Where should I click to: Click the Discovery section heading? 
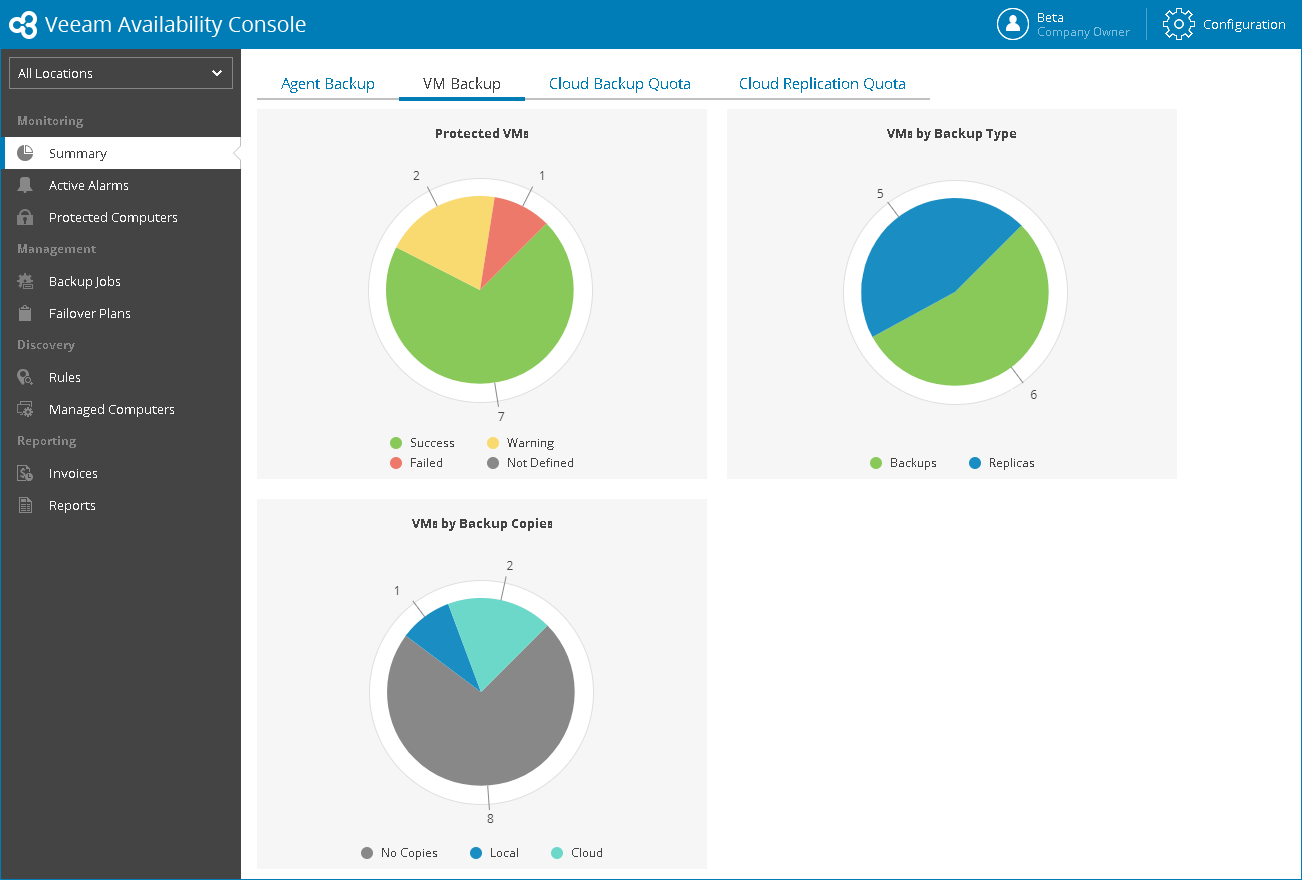pos(46,345)
